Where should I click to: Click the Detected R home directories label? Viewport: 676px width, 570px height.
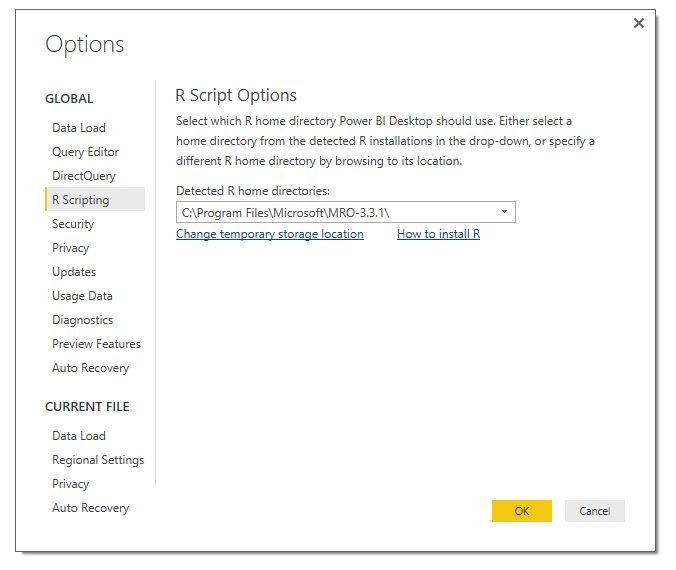(x=253, y=191)
